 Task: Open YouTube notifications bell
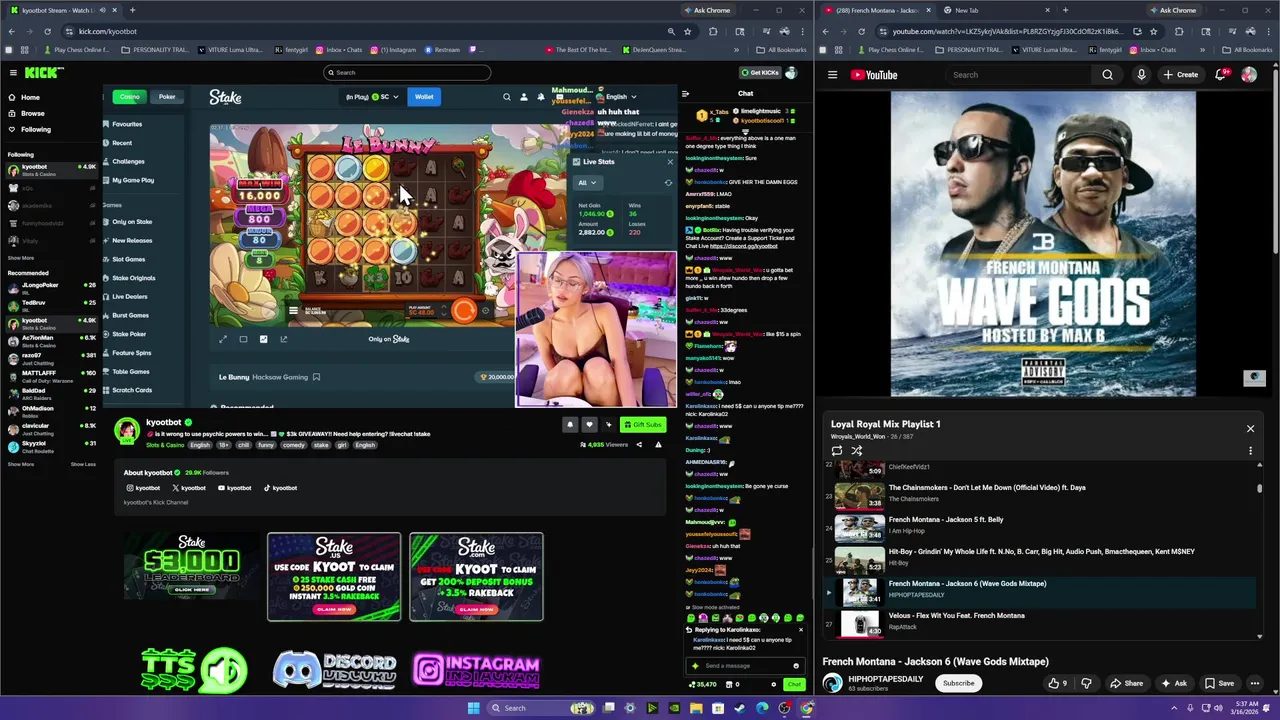[x=1221, y=74]
